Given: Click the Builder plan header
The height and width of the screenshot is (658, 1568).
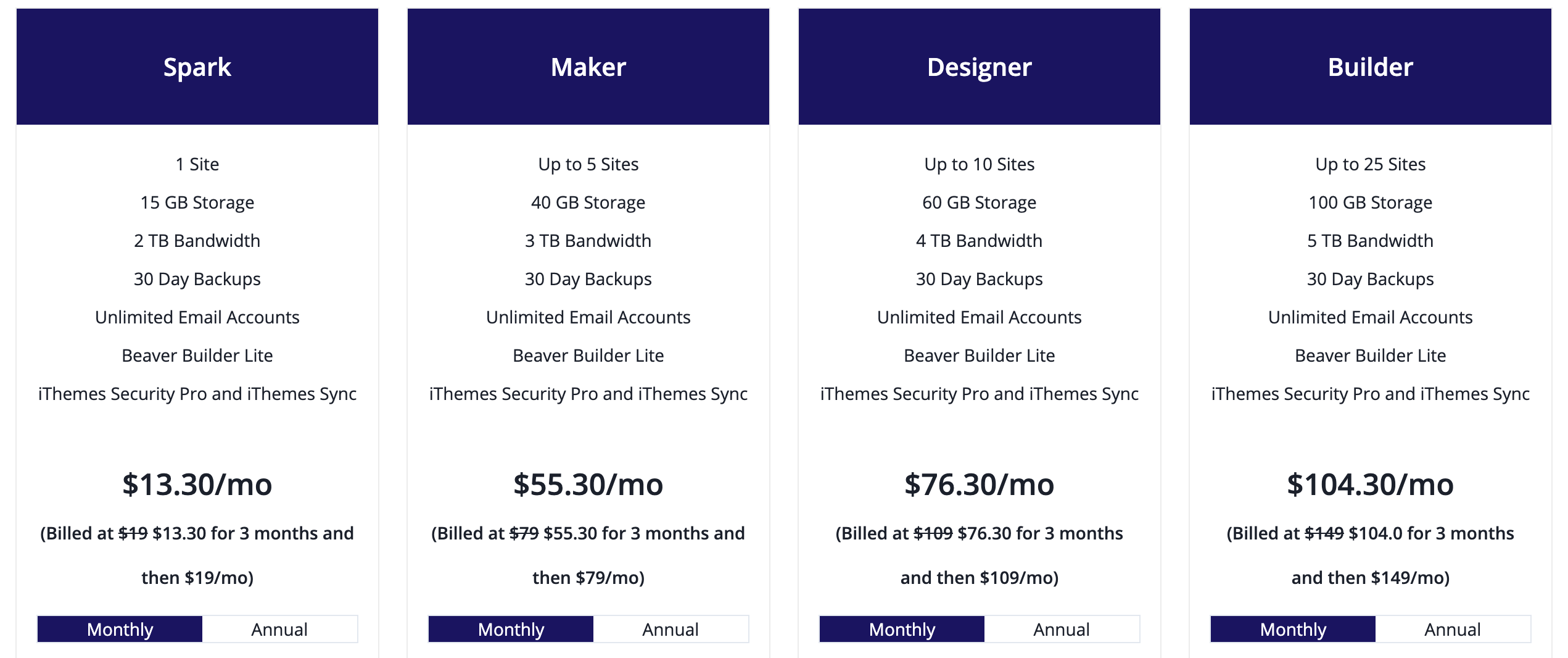Looking at the screenshot, I should coord(1371,67).
